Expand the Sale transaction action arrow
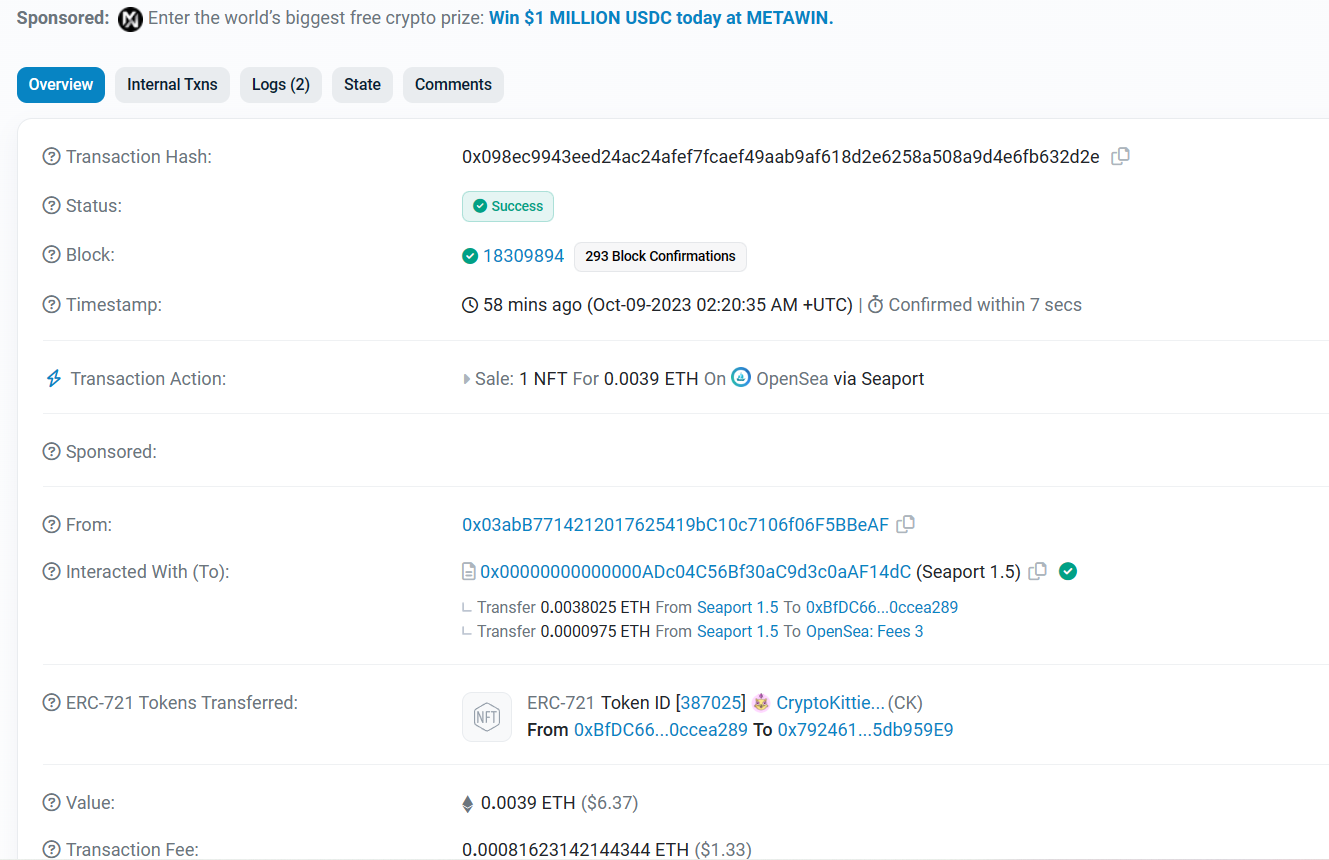 point(466,379)
